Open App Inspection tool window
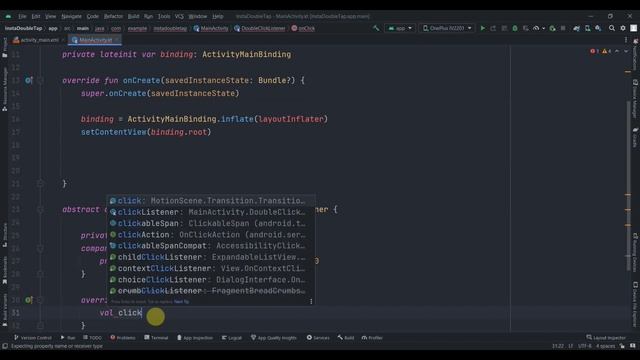Image resolution: width=640 pixels, height=360 pixels. (195, 338)
